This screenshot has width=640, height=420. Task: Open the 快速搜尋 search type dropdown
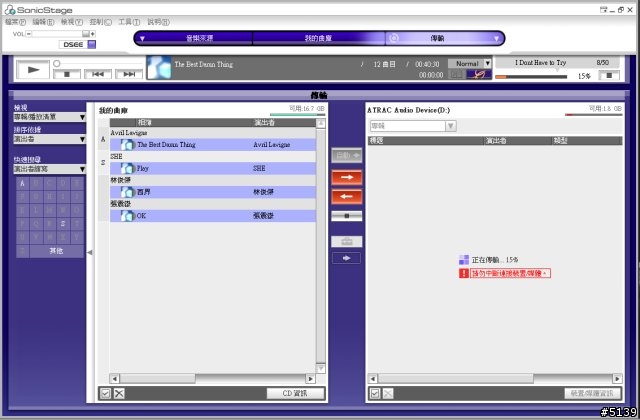pos(49,169)
